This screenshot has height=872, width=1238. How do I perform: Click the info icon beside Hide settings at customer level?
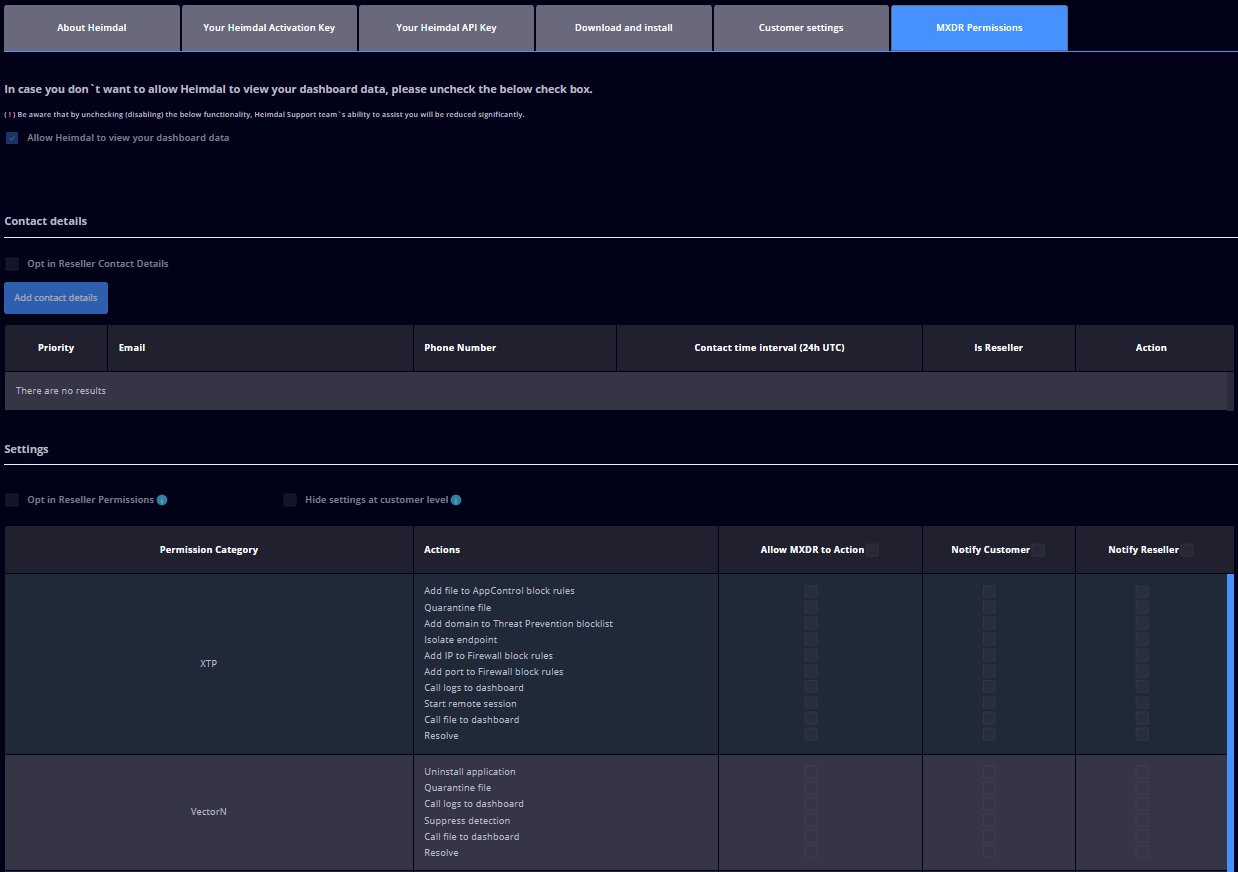pyautogui.click(x=456, y=499)
